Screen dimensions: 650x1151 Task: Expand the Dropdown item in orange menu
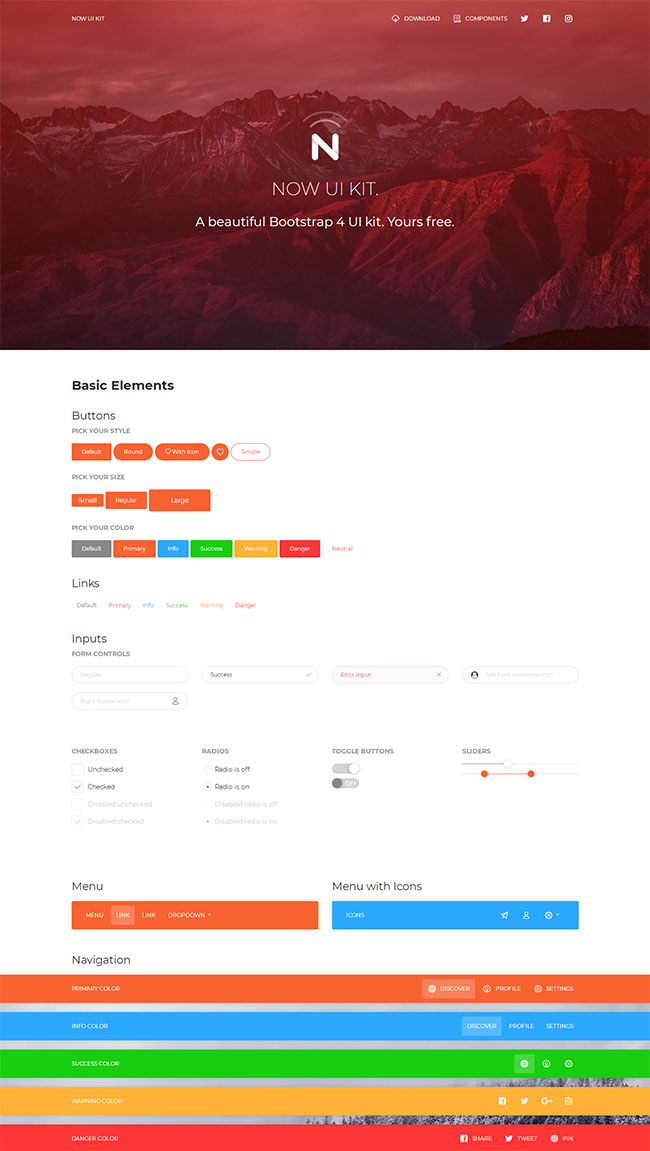pyautogui.click(x=189, y=915)
